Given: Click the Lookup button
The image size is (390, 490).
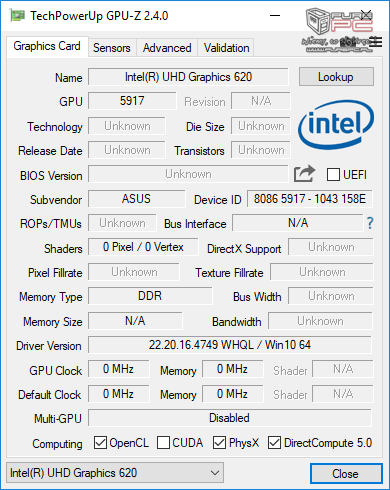Looking at the screenshot, I should [336, 77].
